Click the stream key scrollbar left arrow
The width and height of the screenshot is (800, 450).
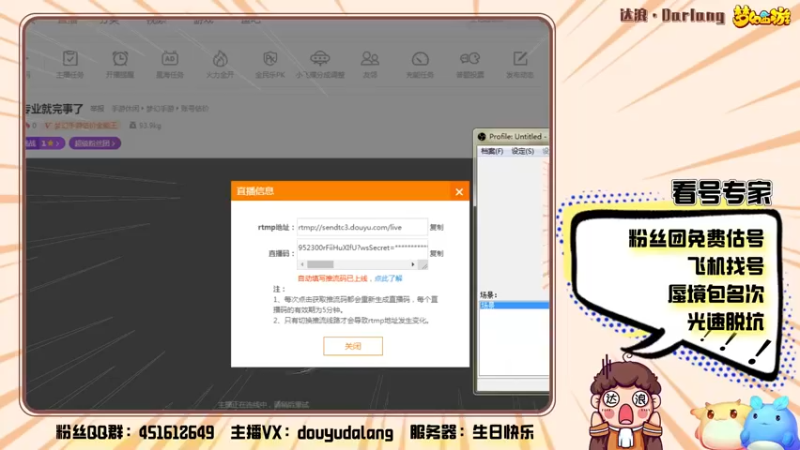302,264
